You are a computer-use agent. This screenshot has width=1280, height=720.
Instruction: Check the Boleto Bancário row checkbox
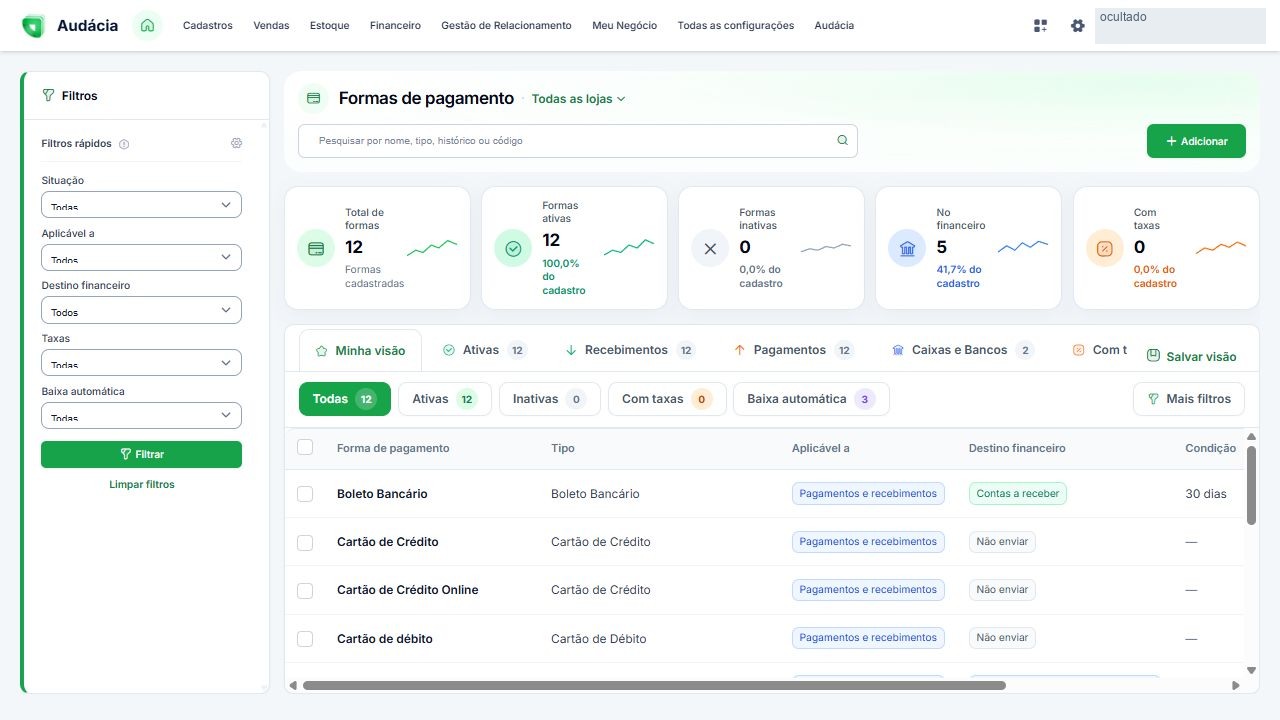click(x=305, y=494)
